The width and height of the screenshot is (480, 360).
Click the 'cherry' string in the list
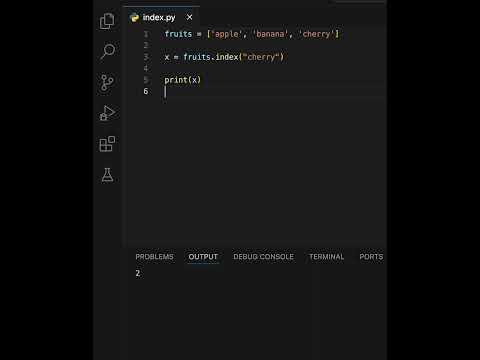point(316,34)
